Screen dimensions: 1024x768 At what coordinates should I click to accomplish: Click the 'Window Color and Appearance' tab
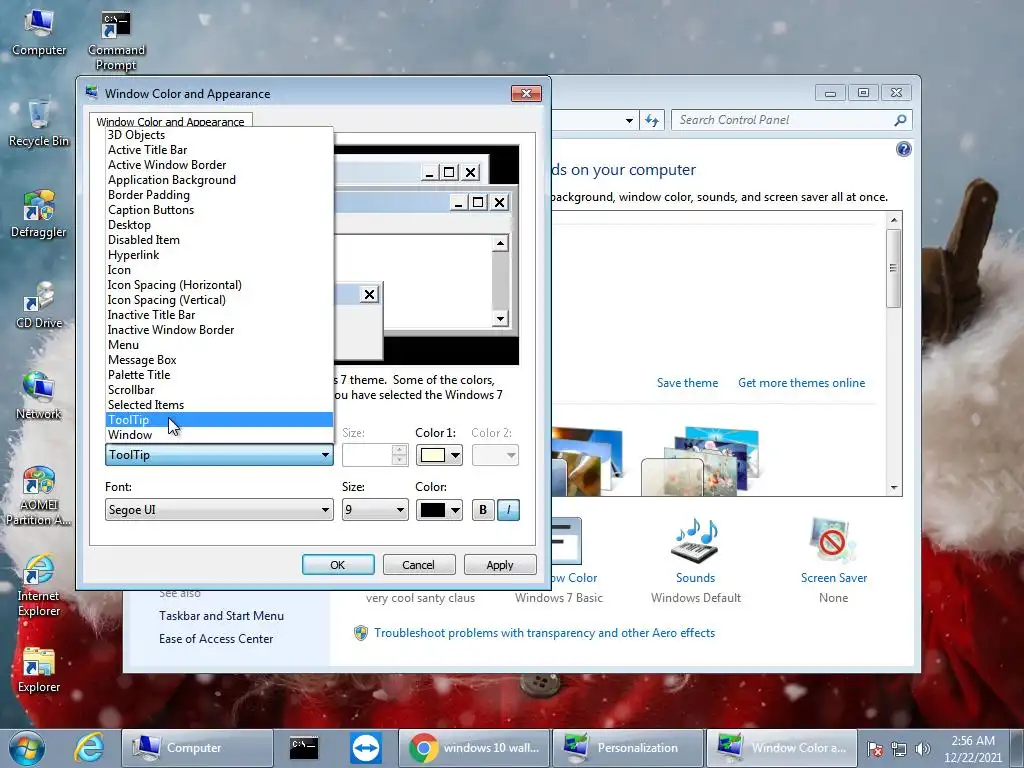[x=170, y=121]
